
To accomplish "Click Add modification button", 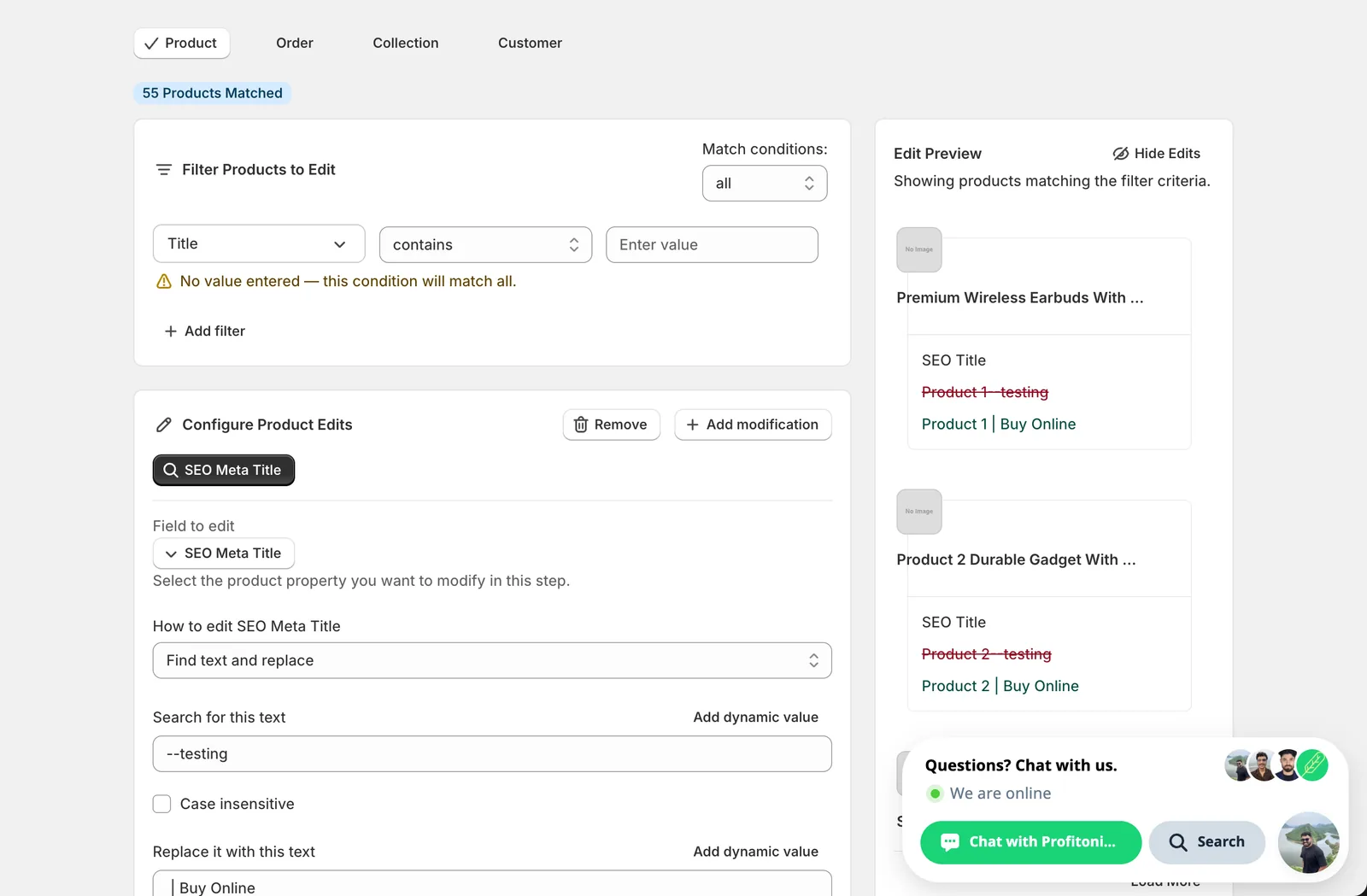I will click(x=753, y=425).
